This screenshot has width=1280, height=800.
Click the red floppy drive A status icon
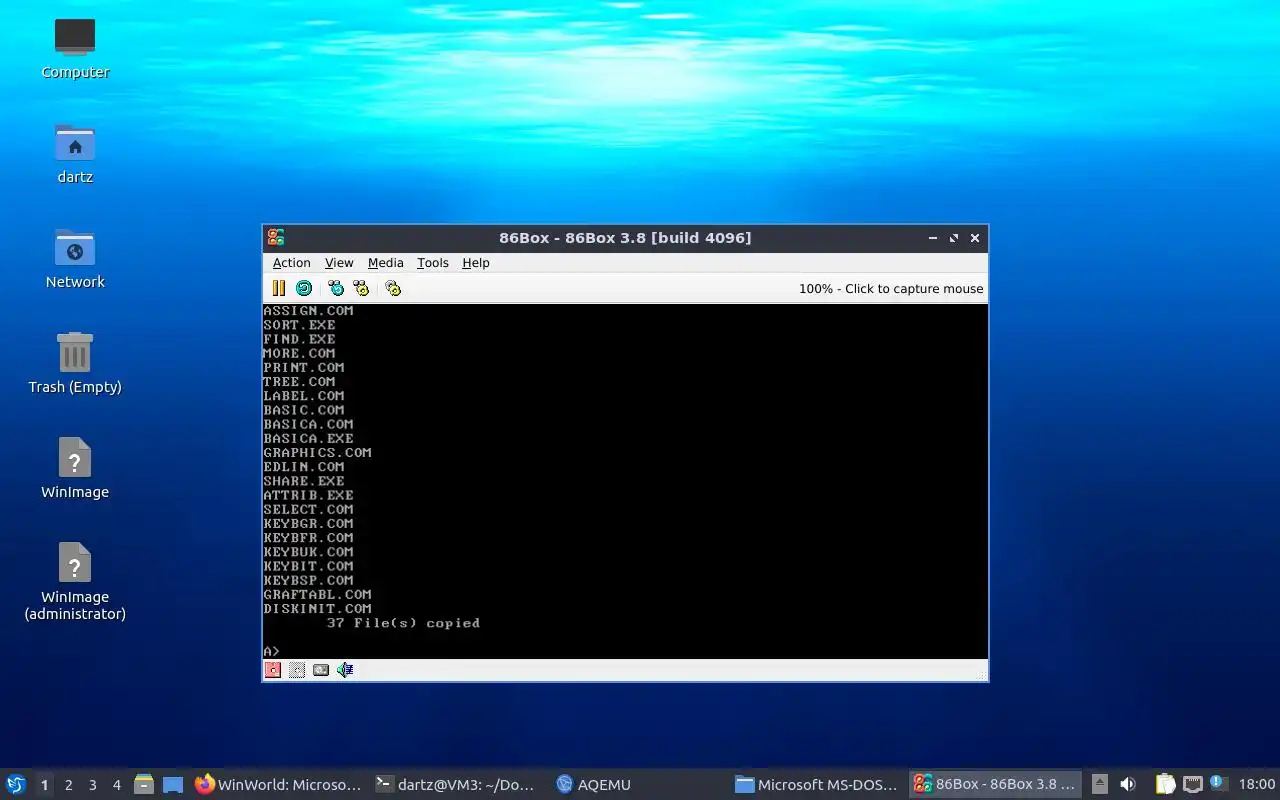tap(272, 670)
